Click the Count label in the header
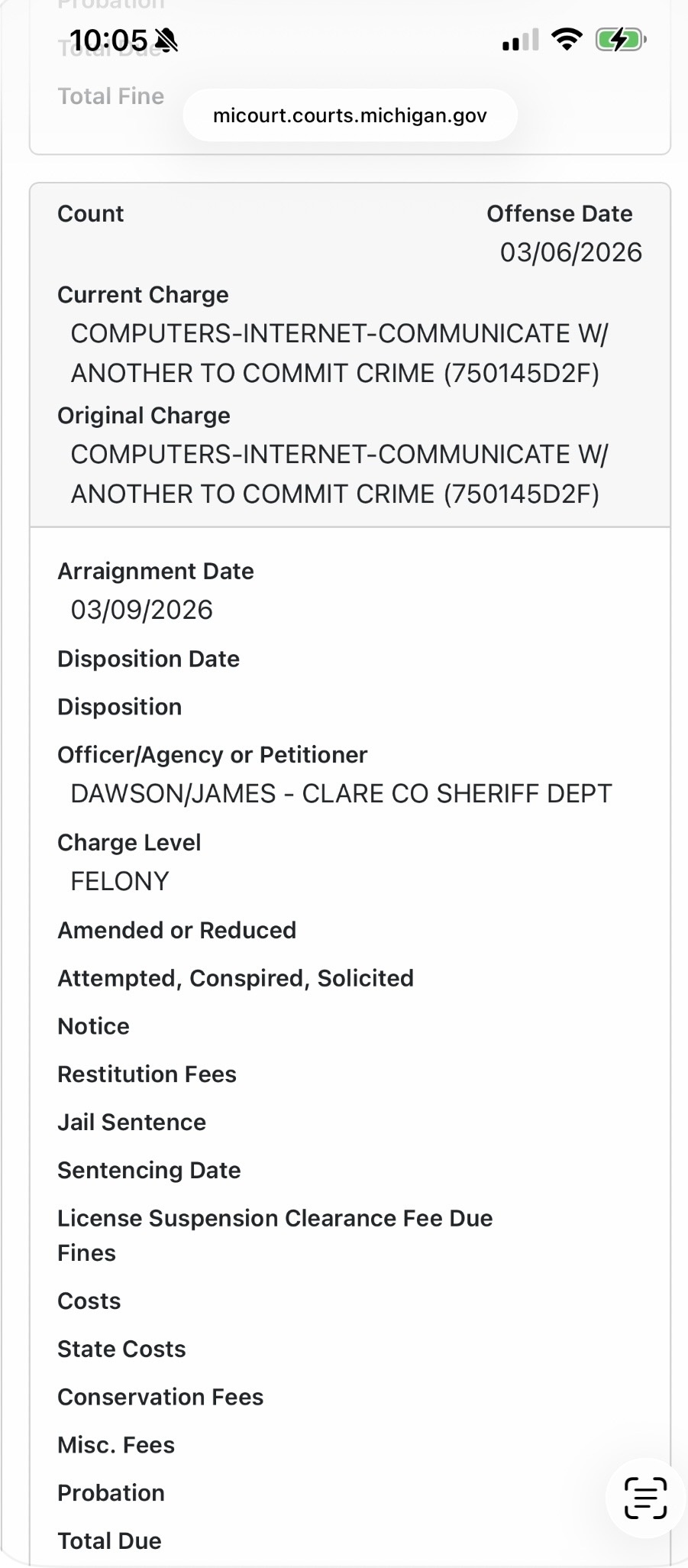The height and width of the screenshot is (1568, 688). click(x=90, y=214)
